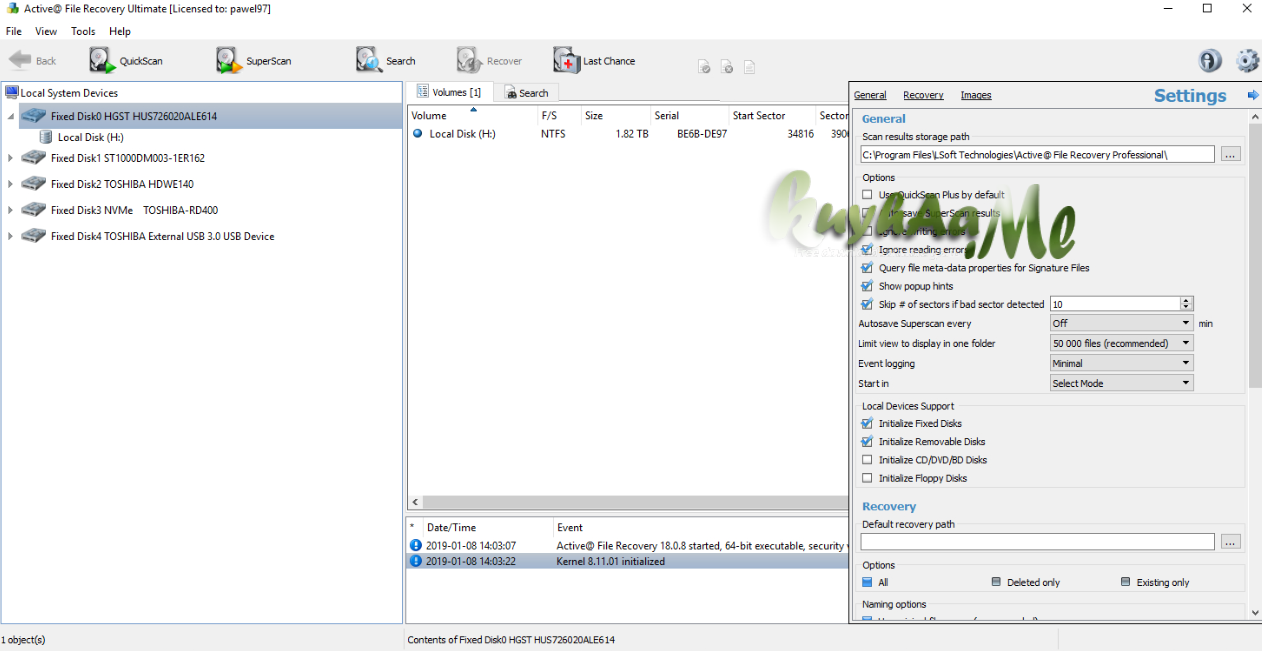Go Back using the toolbar arrow
This screenshot has height=651, width=1262.
(32, 61)
